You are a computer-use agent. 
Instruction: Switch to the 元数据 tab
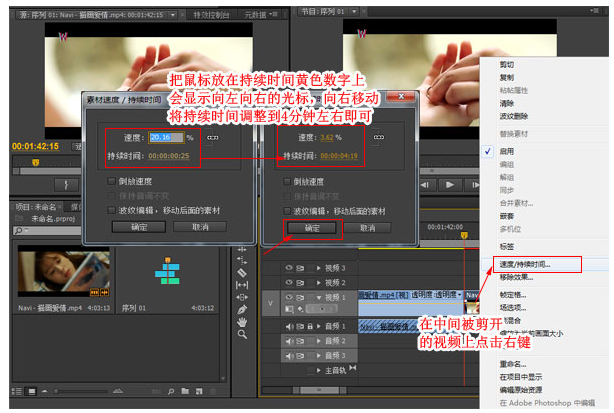[255, 15]
